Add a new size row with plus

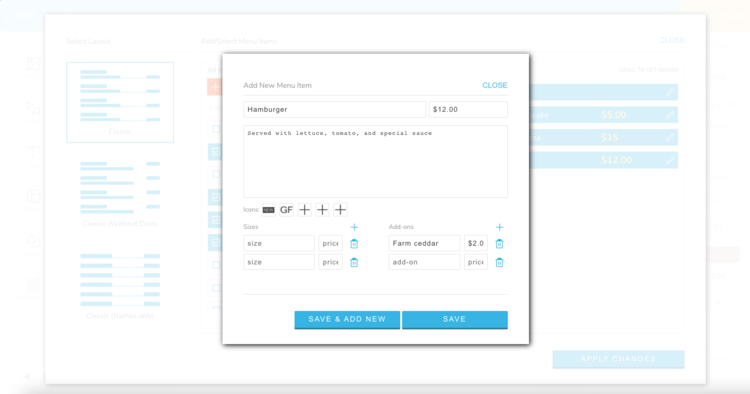pyautogui.click(x=354, y=227)
